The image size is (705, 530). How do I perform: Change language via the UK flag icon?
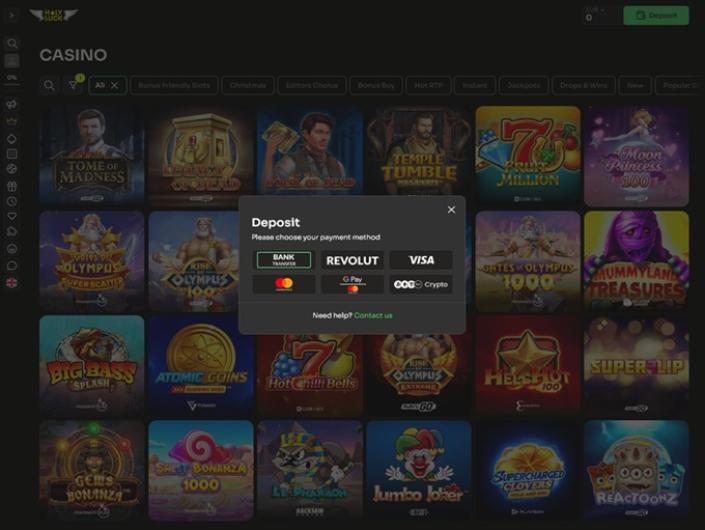pyautogui.click(x=12, y=283)
